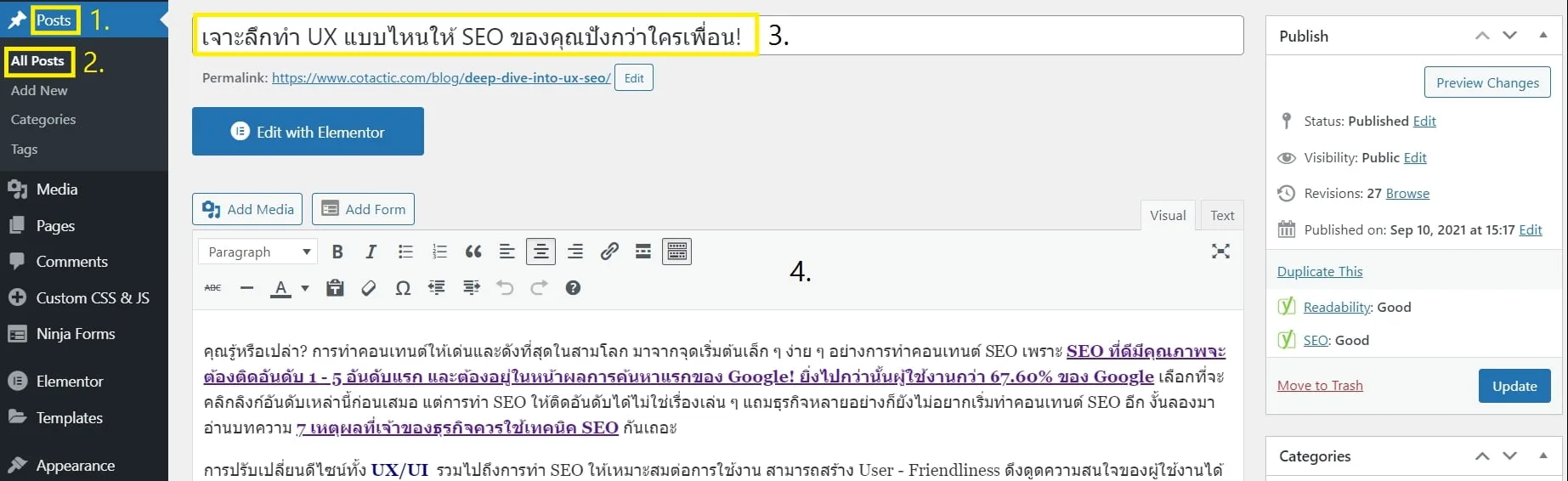Undo the last edit
Image resolution: width=1568 pixels, height=481 pixels.
click(505, 288)
